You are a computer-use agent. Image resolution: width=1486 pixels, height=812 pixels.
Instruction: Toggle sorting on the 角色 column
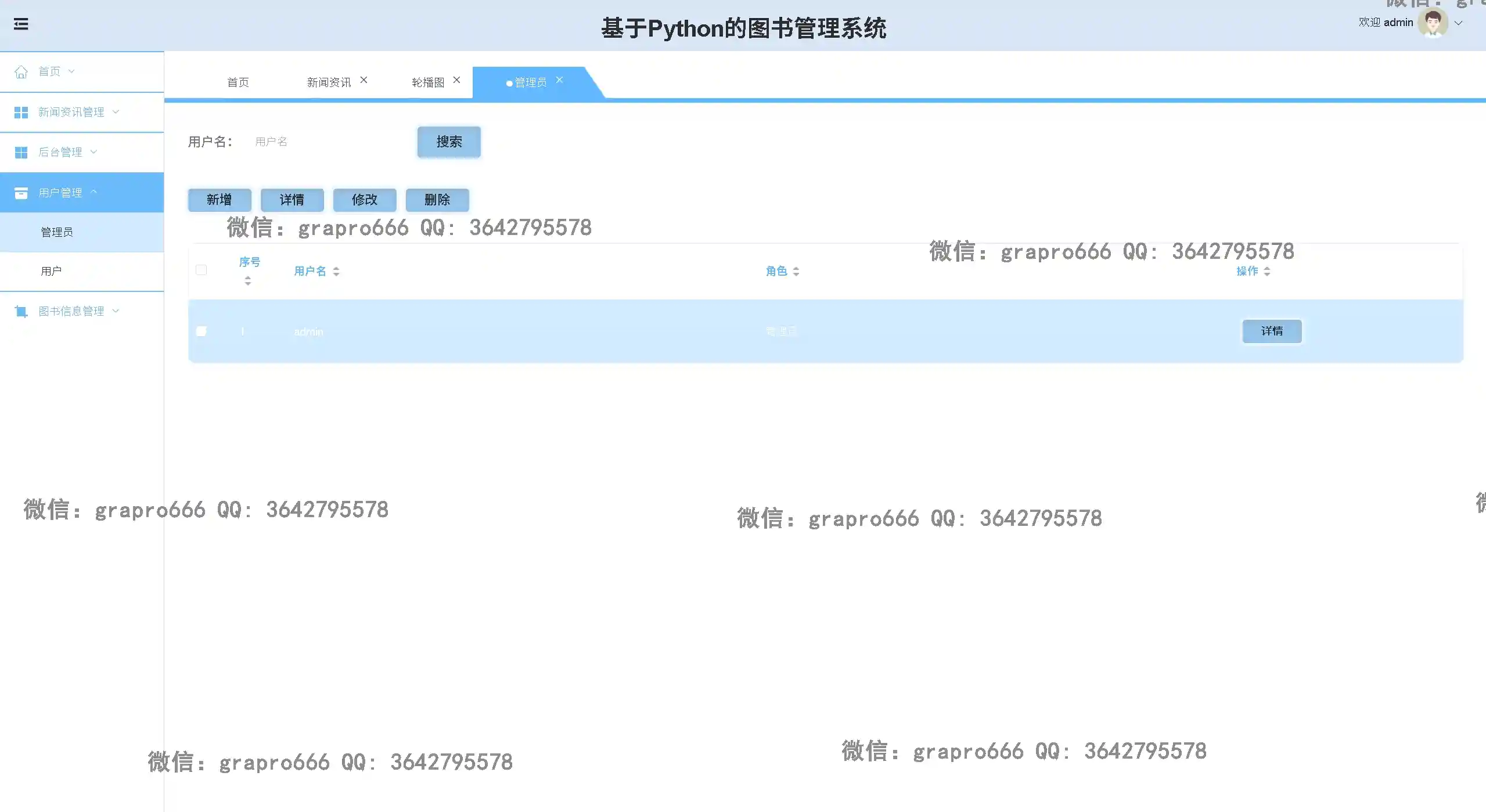click(x=796, y=270)
